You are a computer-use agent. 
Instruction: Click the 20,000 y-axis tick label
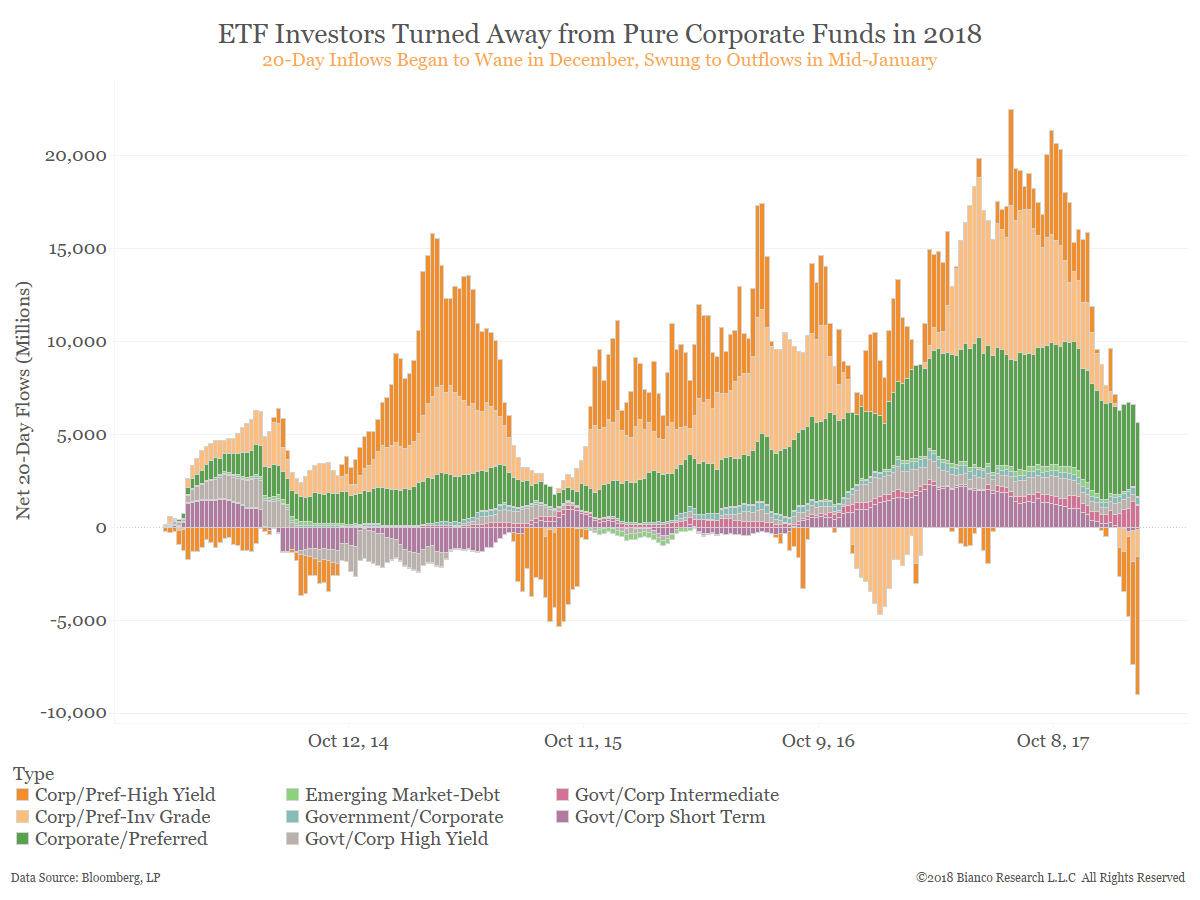pyautogui.click(x=74, y=156)
